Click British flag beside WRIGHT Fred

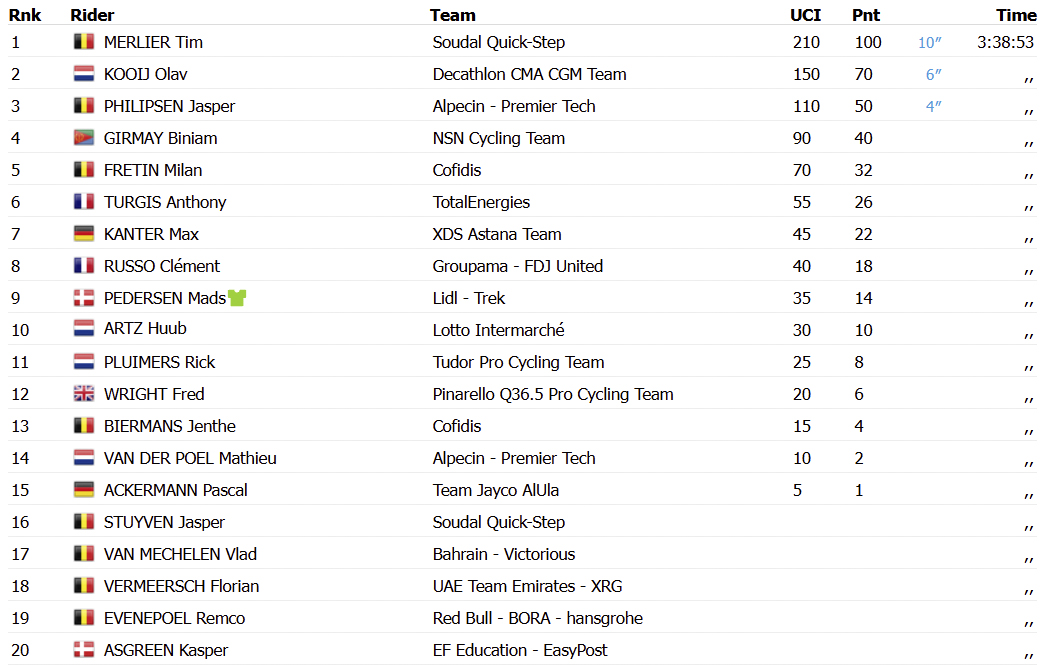pos(84,394)
